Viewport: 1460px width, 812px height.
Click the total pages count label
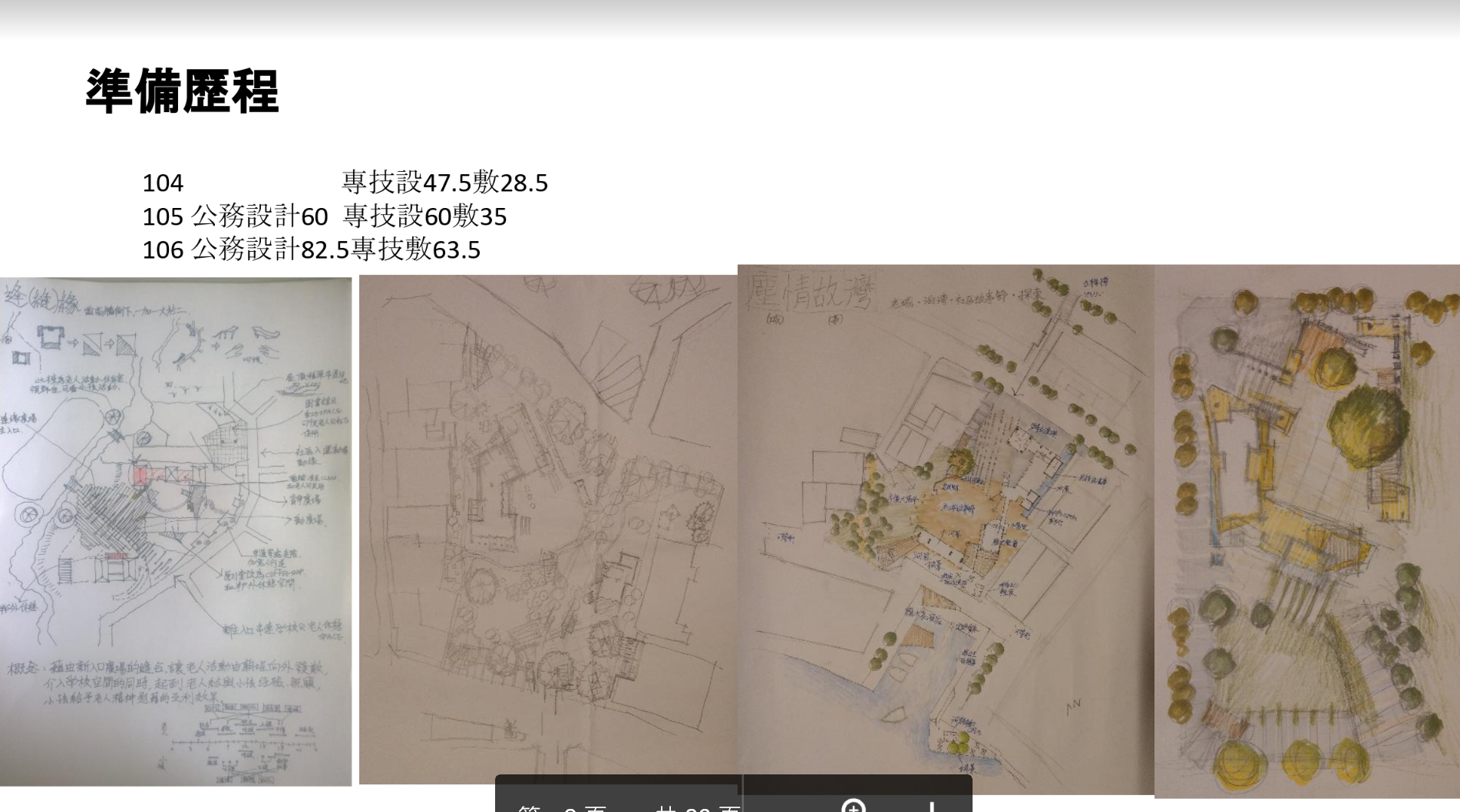pyautogui.click(x=697, y=807)
